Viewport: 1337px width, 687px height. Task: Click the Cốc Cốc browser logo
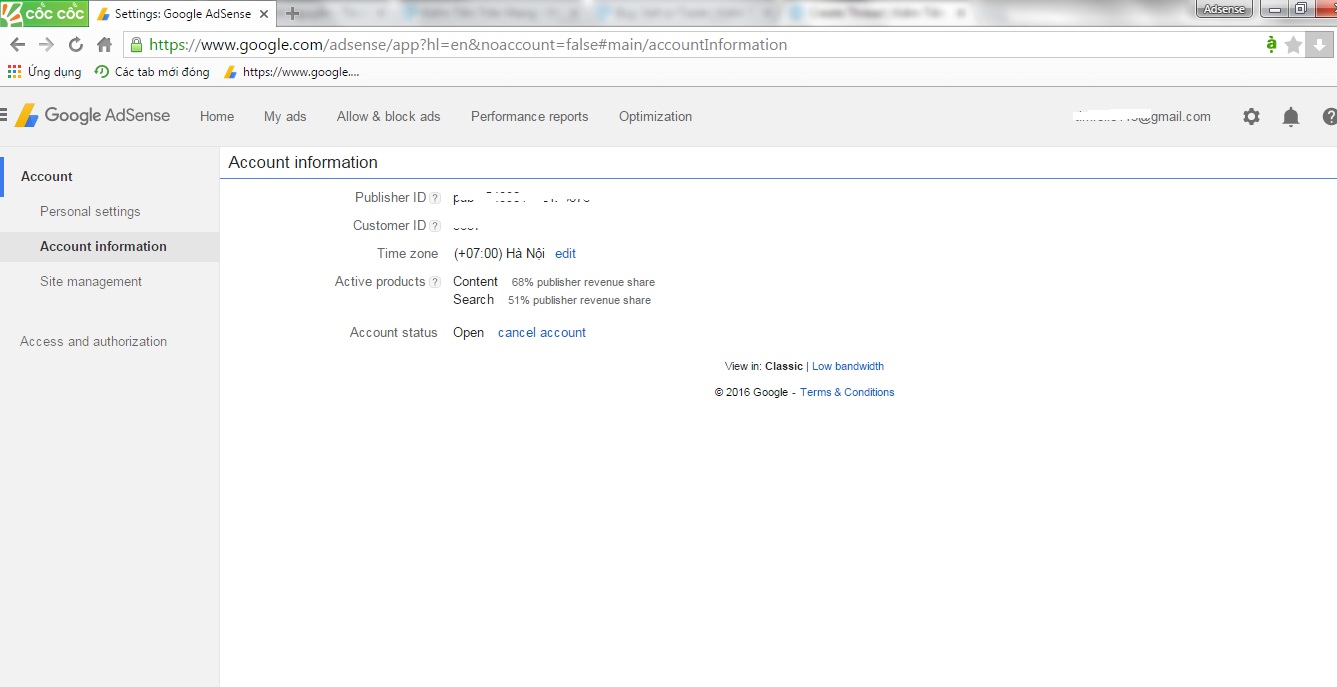[44, 13]
